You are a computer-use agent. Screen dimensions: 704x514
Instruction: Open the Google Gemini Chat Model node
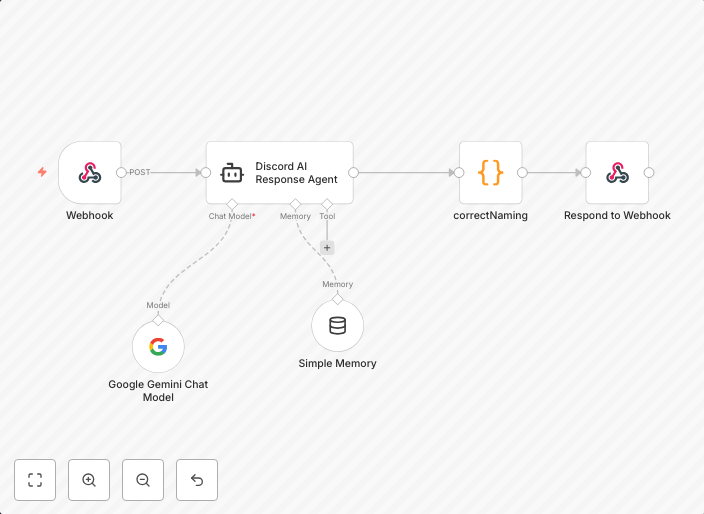coord(158,347)
